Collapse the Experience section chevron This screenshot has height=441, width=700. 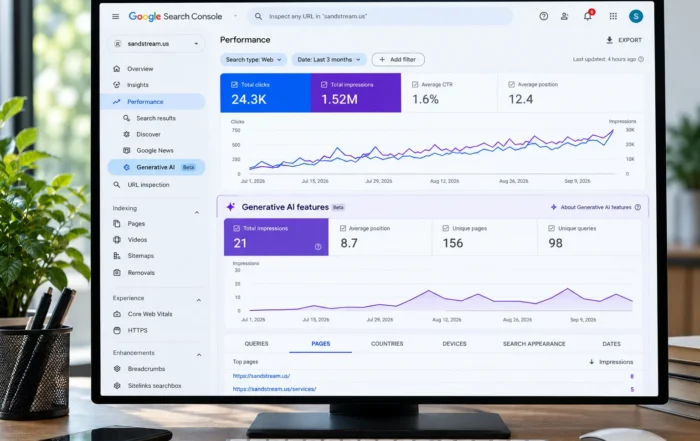(x=199, y=300)
